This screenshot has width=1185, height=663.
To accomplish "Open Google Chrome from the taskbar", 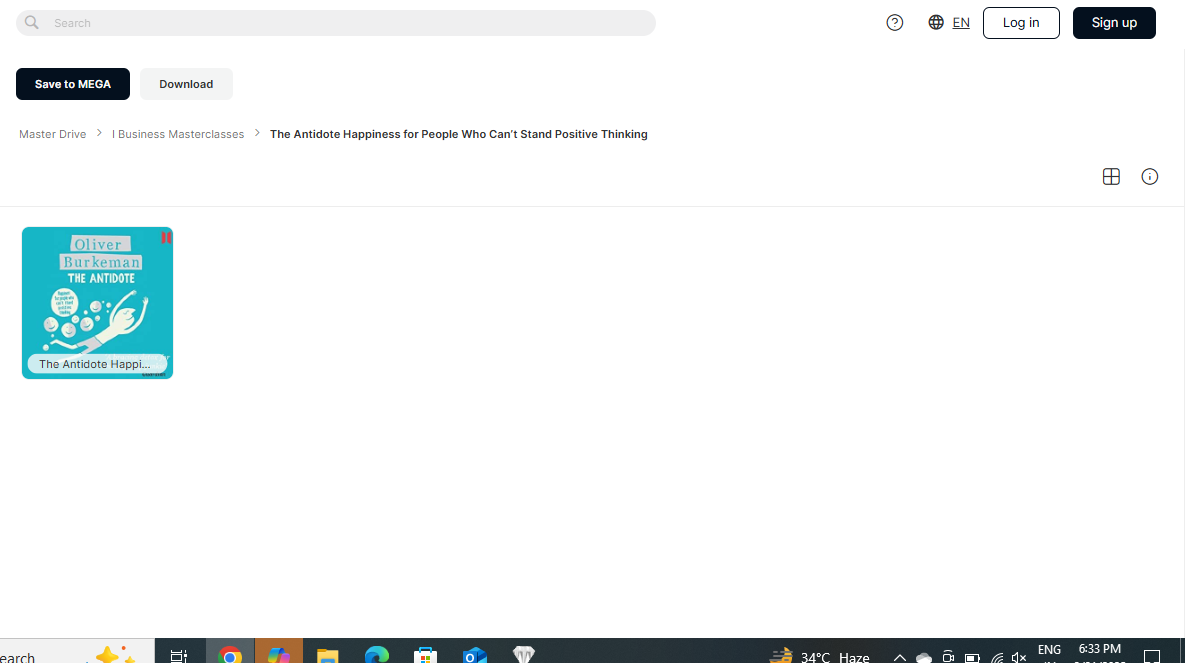I will 230,655.
